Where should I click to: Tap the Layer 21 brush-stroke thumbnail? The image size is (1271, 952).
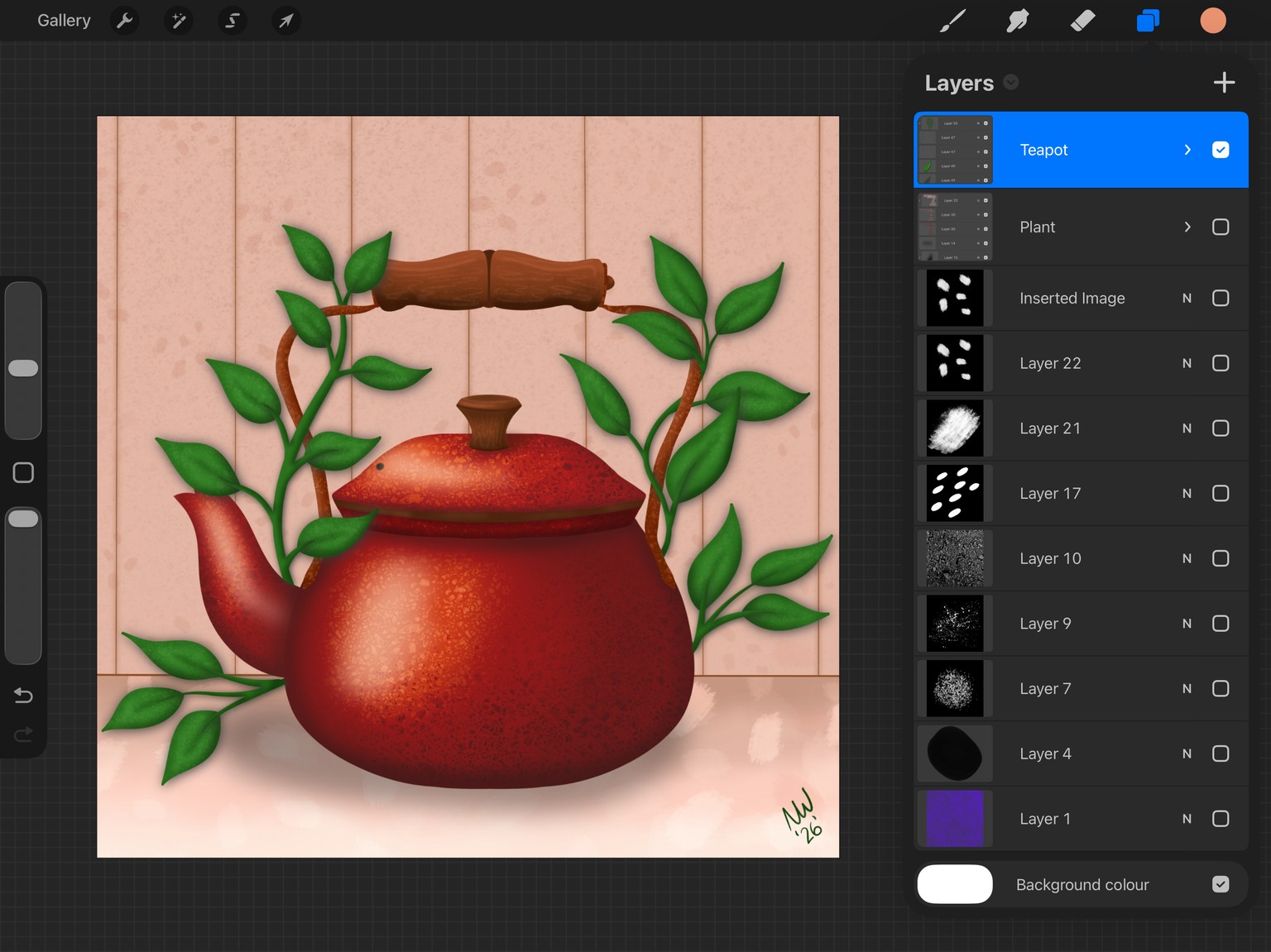(x=955, y=428)
